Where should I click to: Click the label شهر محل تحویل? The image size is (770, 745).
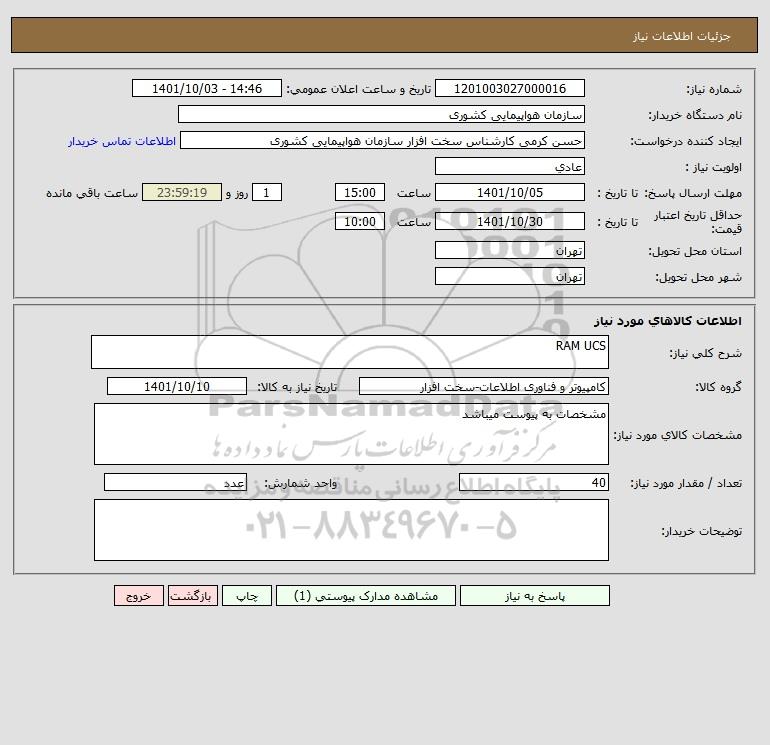[x=698, y=277]
